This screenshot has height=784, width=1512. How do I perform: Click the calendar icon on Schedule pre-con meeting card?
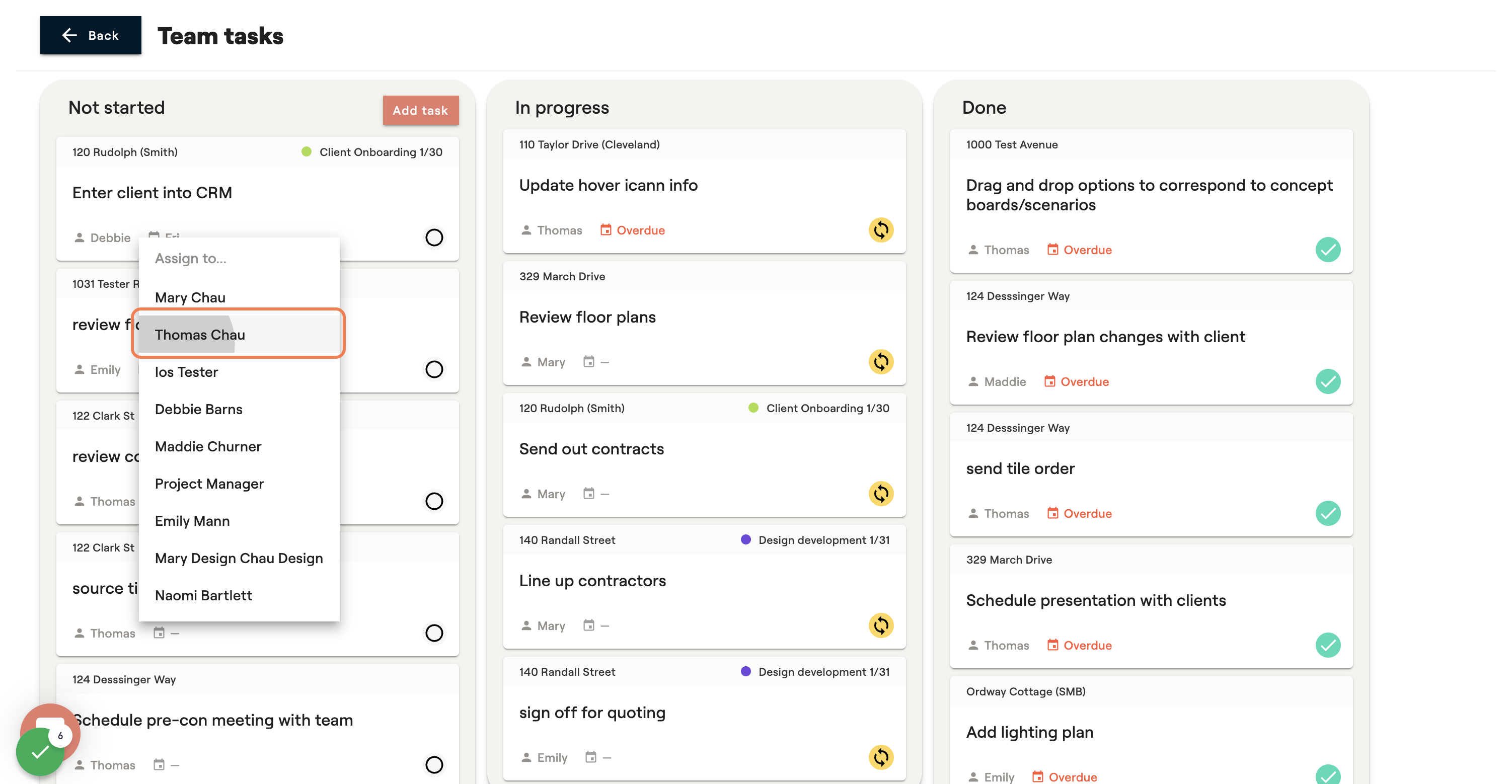(159, 765)
